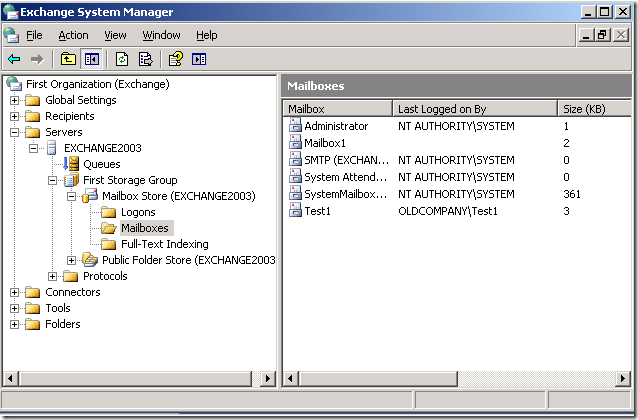The height and width of the screenshot is (420, 638).
Task: Restore the inner MMC child window
Action: click(x=603, y=35)
